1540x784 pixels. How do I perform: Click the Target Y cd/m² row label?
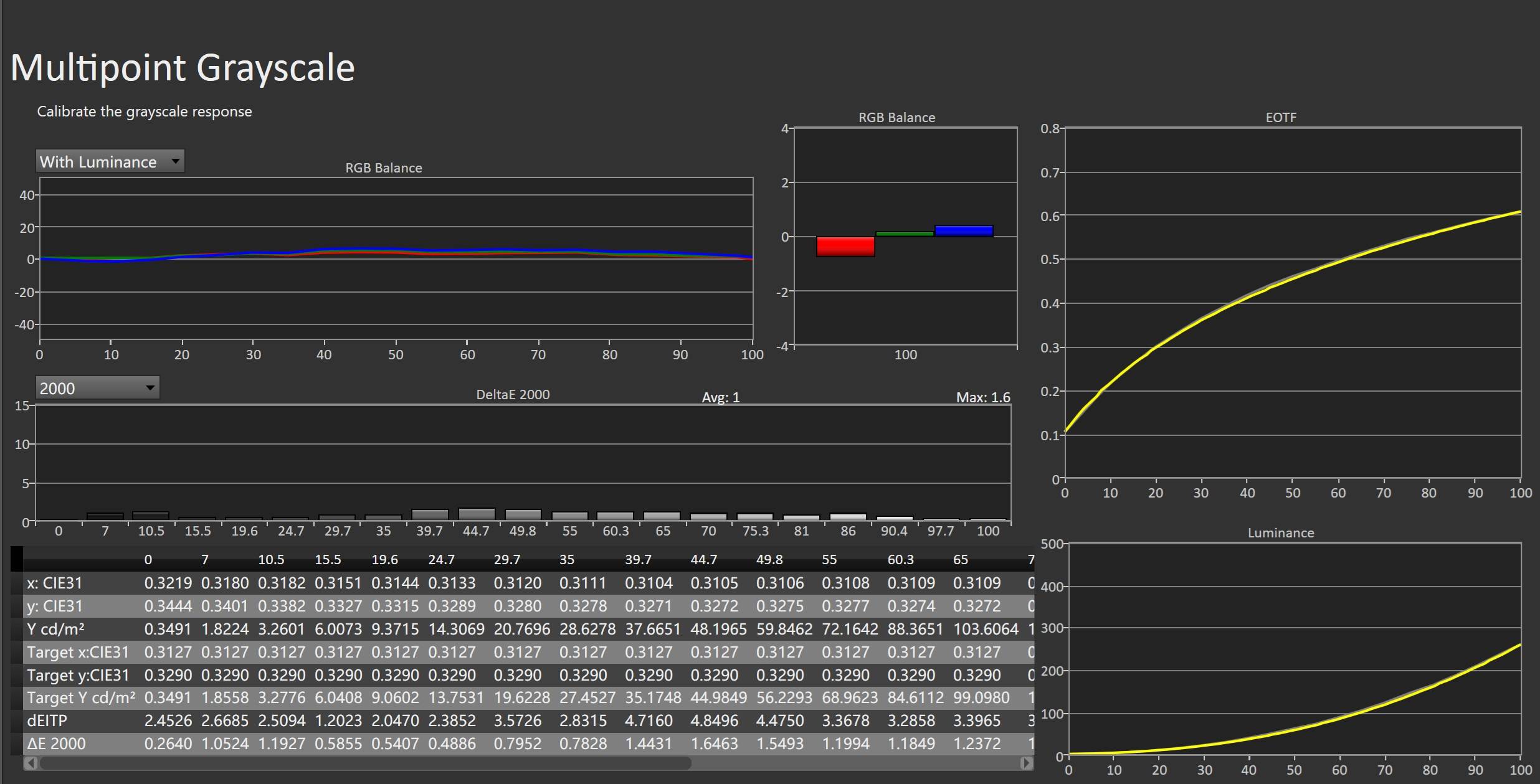[81, 698]
